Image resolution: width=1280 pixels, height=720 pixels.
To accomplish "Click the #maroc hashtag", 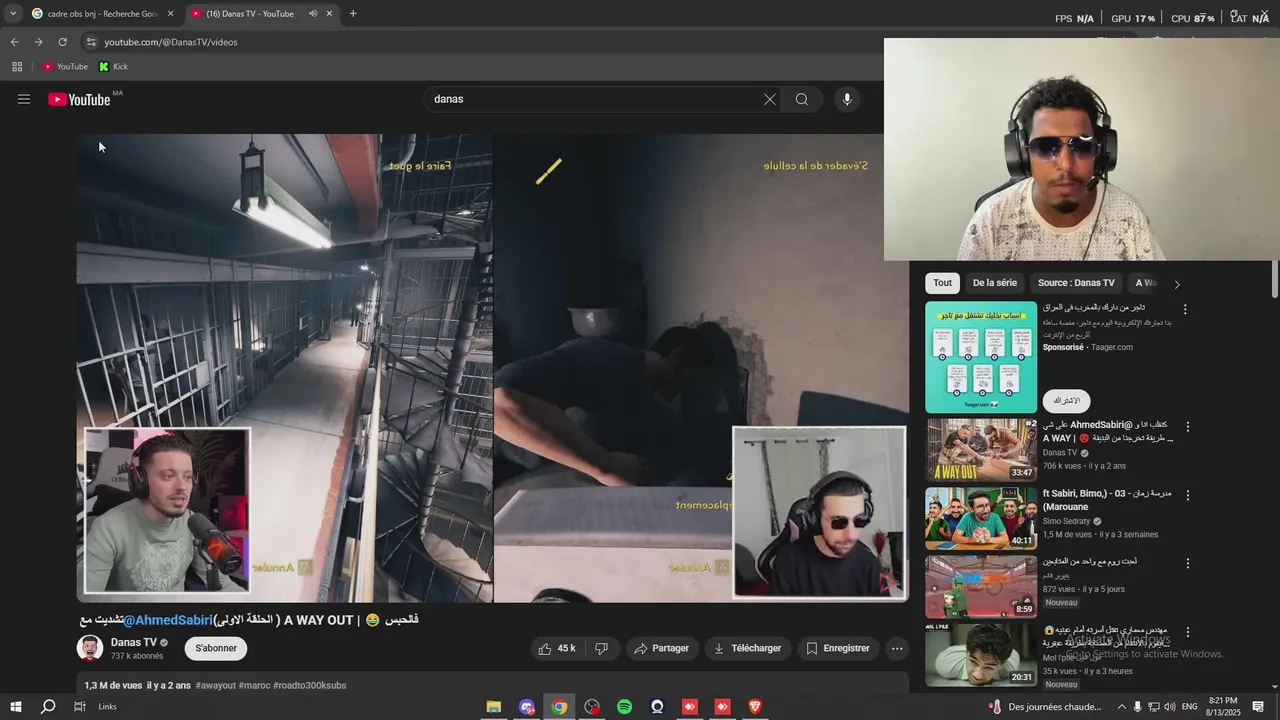I will click(x=254, y=685).
